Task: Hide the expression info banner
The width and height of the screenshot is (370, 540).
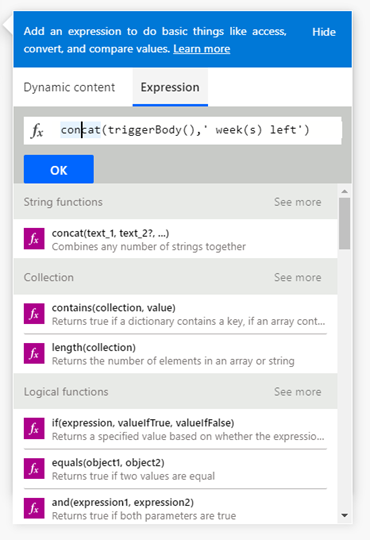Action: [x=324, y=32]
